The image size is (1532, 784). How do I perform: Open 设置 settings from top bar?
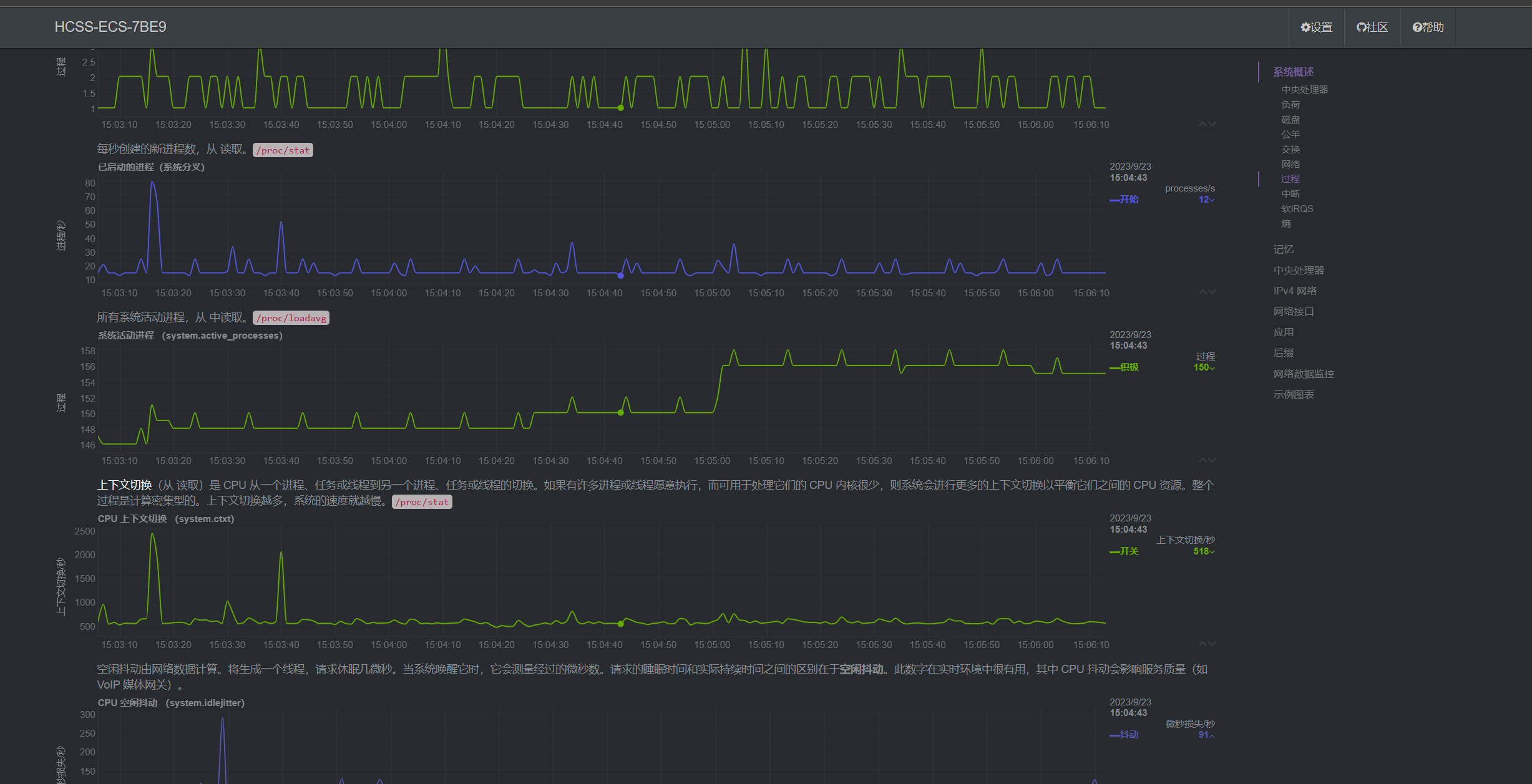point(1316,27)
